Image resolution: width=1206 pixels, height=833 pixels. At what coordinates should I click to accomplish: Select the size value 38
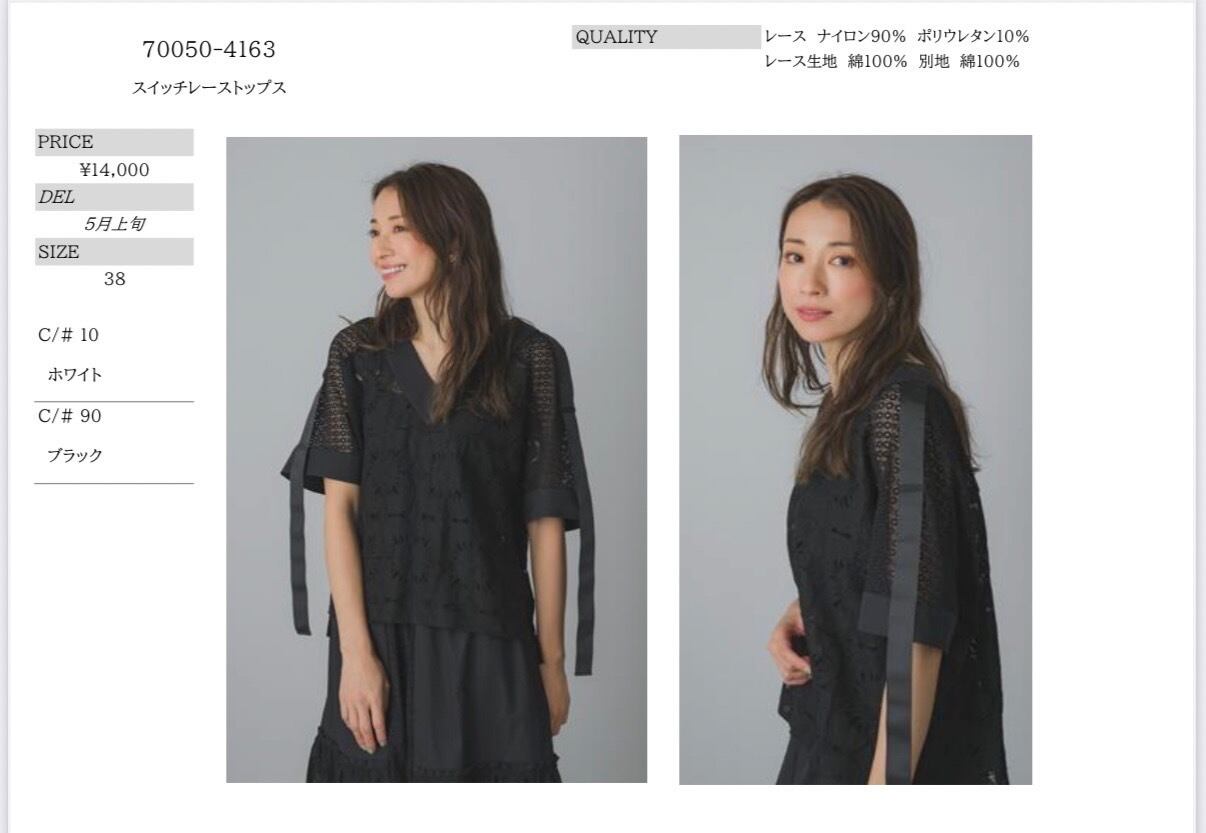115,279
